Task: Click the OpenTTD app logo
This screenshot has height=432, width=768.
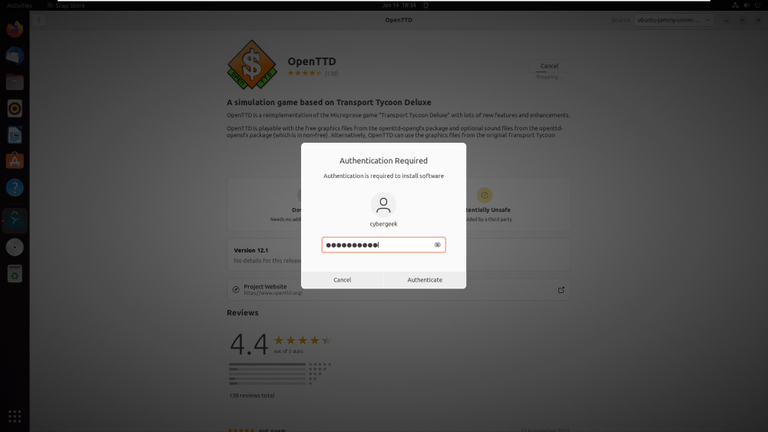Action: pos(252,65)
